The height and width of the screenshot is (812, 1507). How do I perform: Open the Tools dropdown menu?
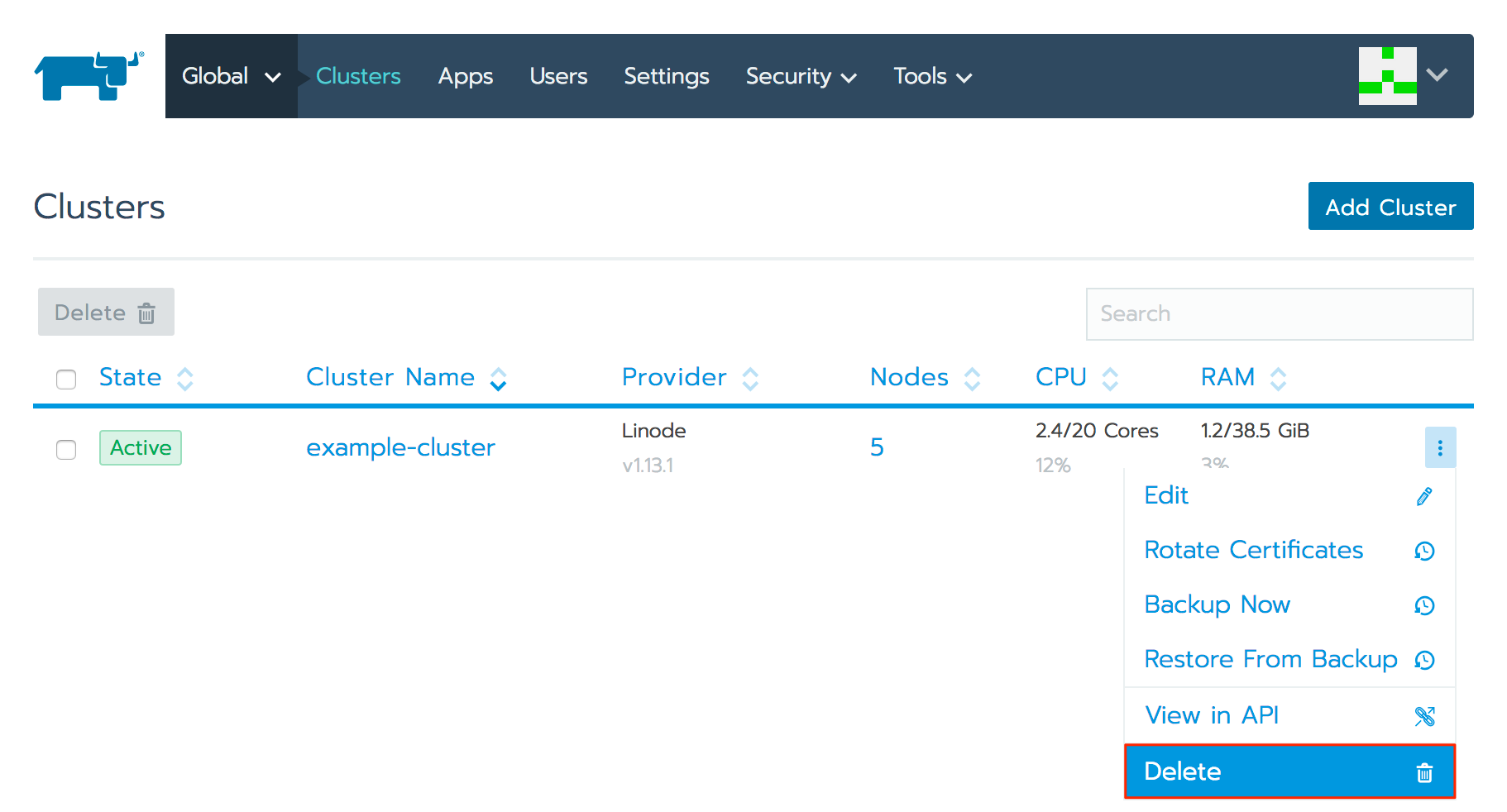(931, 76)
